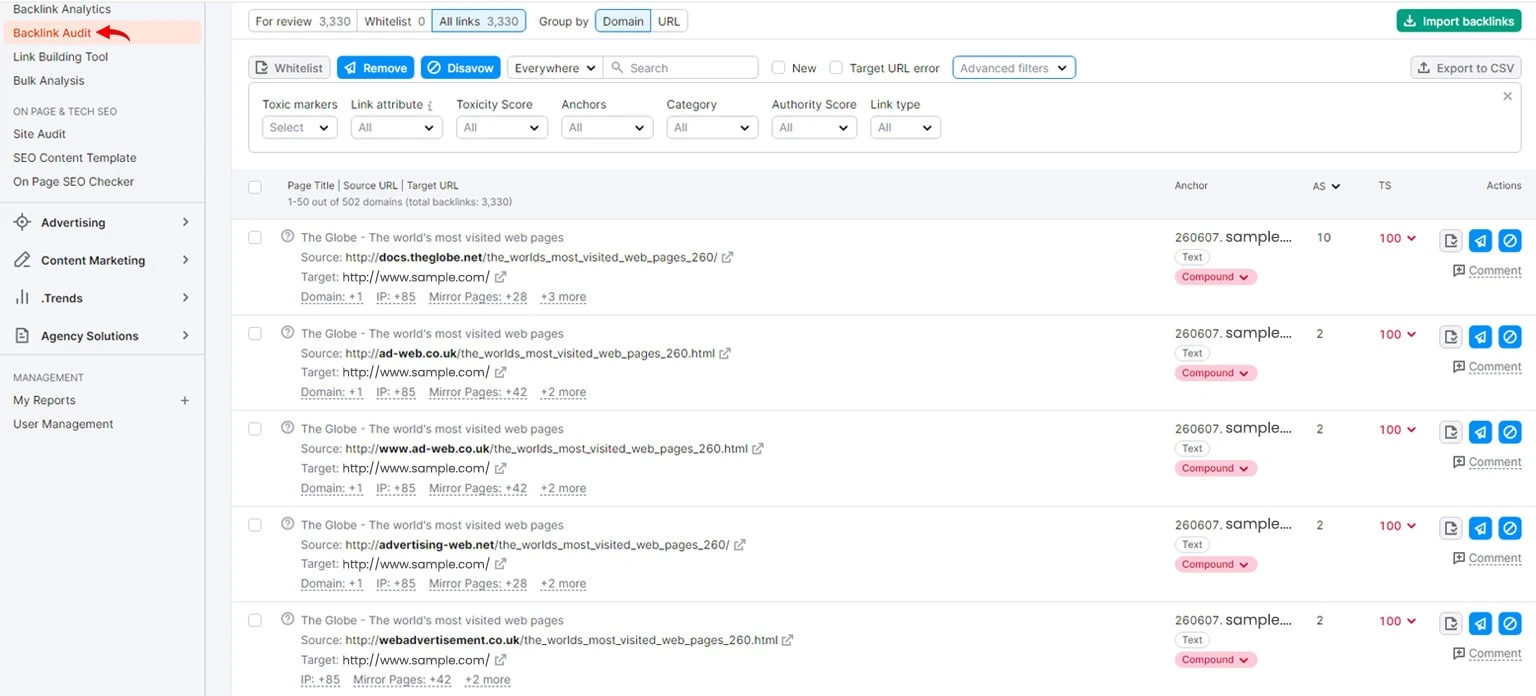Image resolution: width=1536 pixels, height=696 pixels.
Task: Switch to the For review tab
Action: [302, 21]
